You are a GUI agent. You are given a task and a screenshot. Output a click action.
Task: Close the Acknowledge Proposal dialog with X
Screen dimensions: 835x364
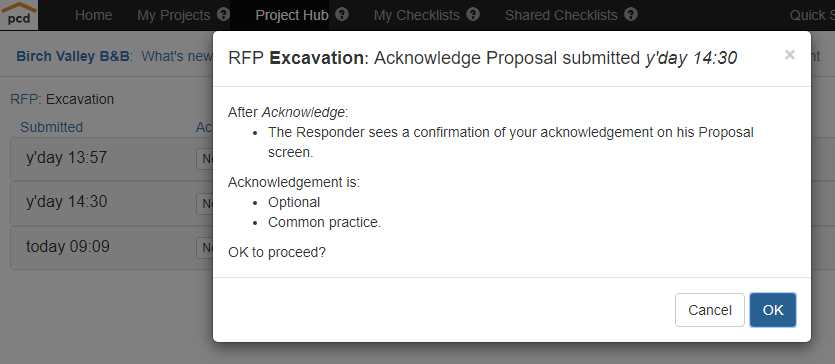click(x=790, y=55)
